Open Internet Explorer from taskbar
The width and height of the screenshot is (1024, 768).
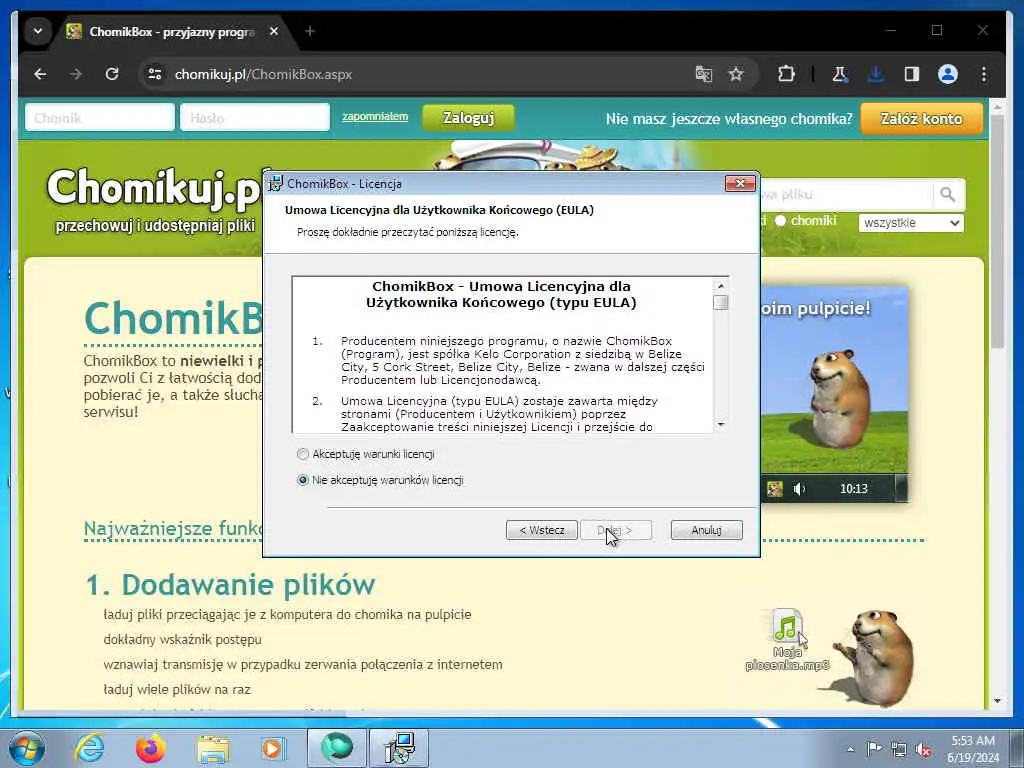click(89, 748)
